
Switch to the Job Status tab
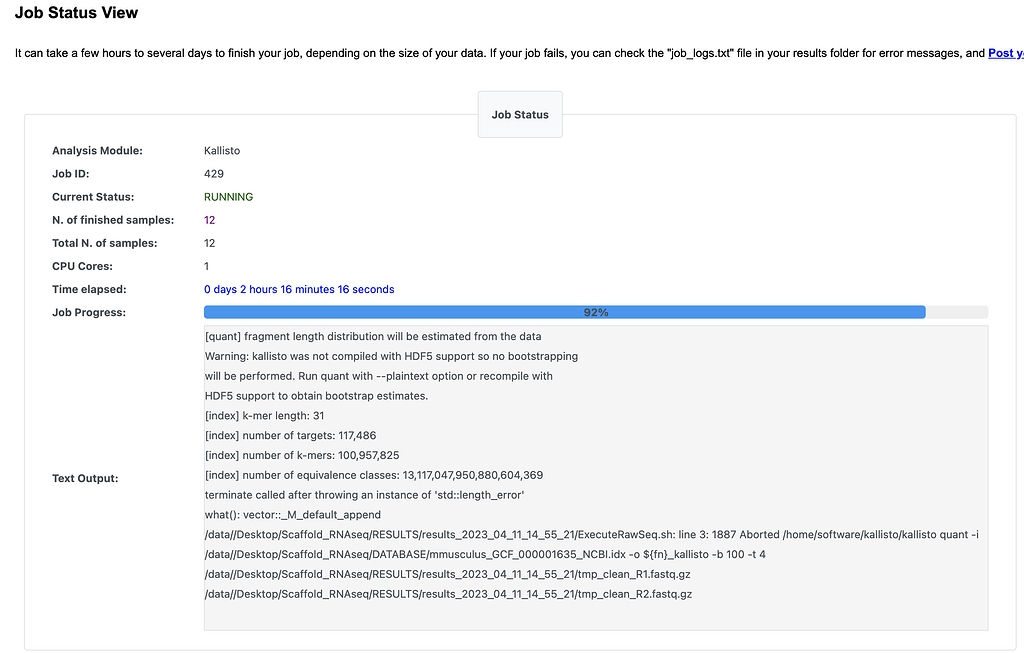click(519, 114)
